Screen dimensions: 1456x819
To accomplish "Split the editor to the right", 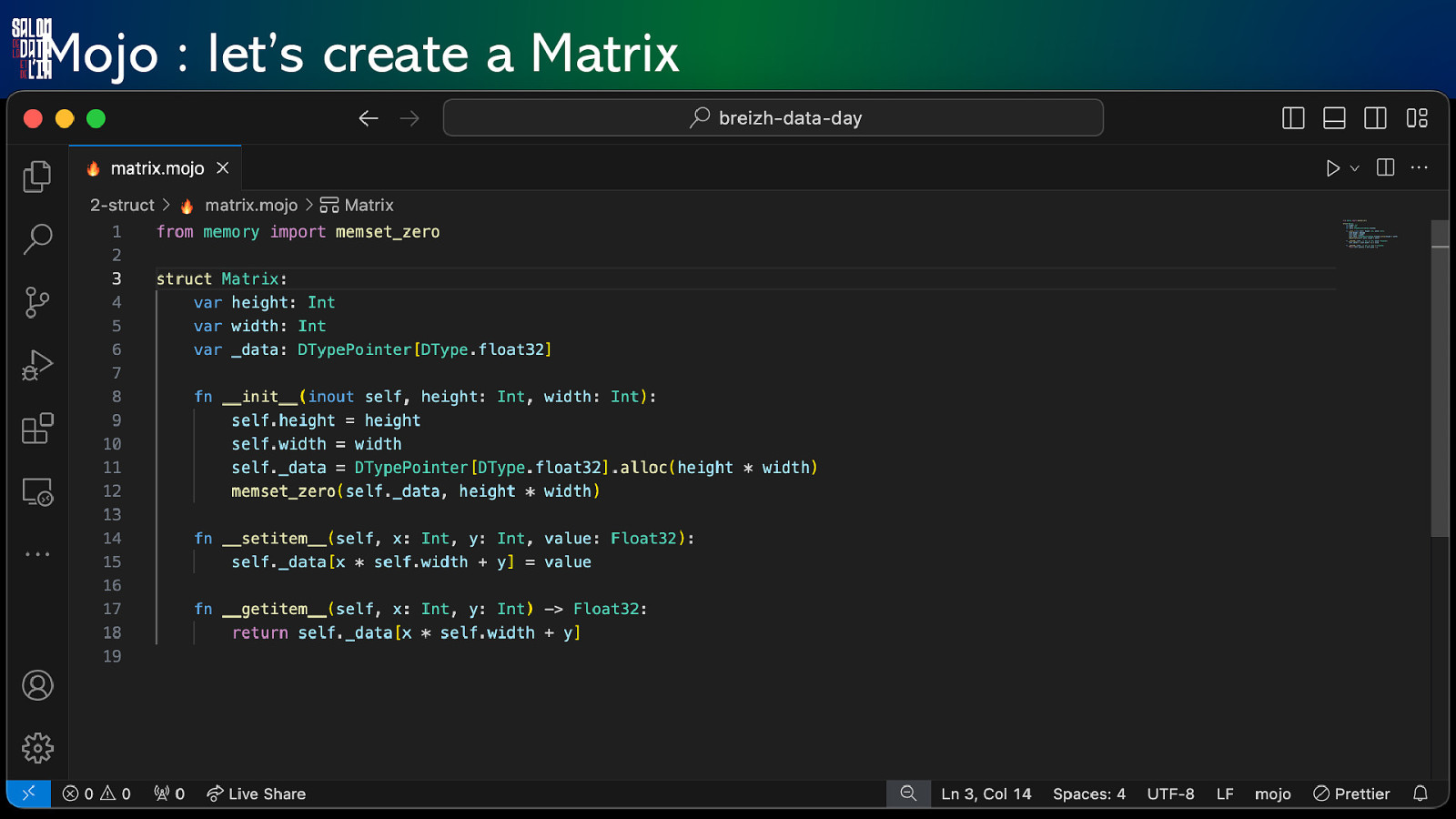I will (x=1385, y=167).
